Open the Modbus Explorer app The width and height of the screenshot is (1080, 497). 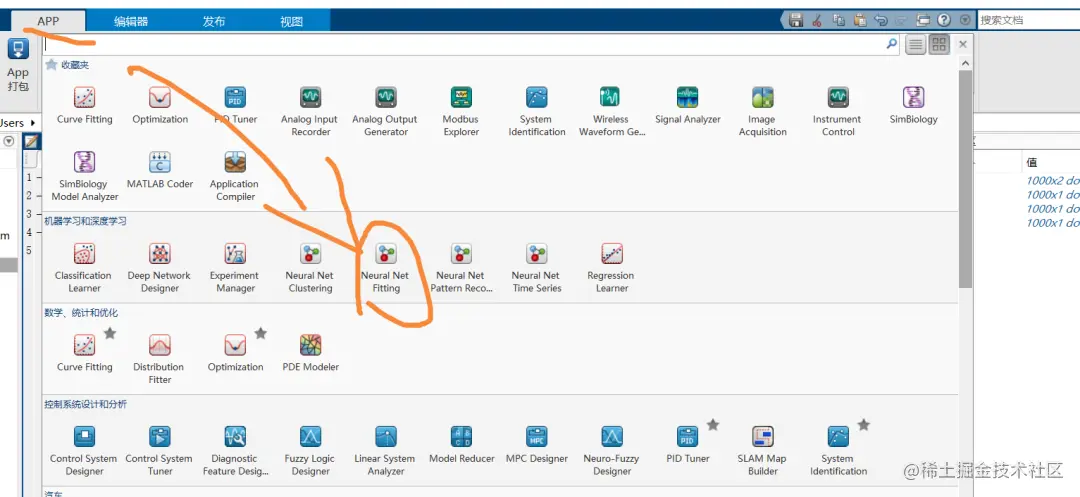(461, 112)
